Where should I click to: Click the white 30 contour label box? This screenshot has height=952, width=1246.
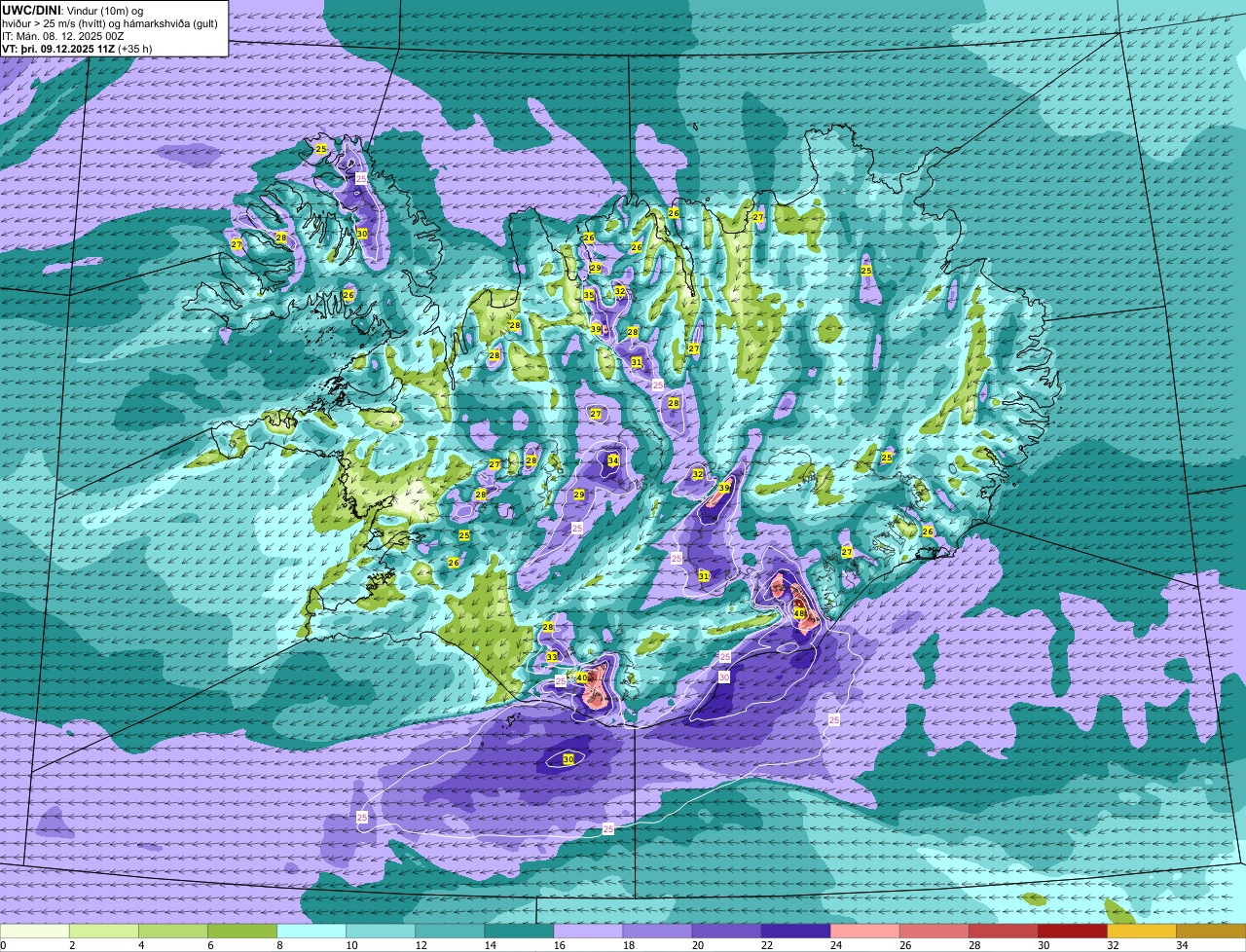point(724,677)
